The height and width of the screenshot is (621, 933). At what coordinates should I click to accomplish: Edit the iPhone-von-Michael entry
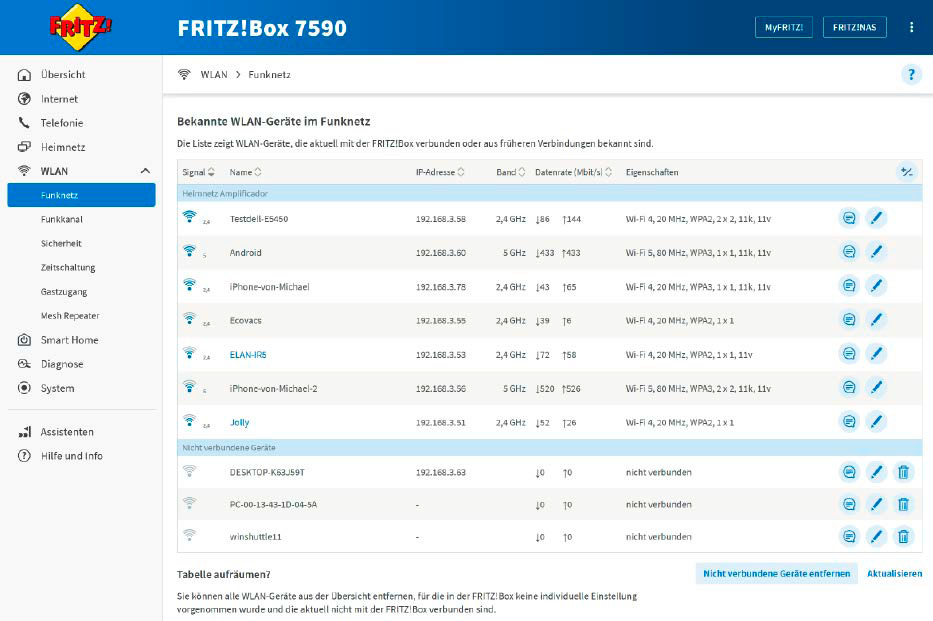(876, 286)
